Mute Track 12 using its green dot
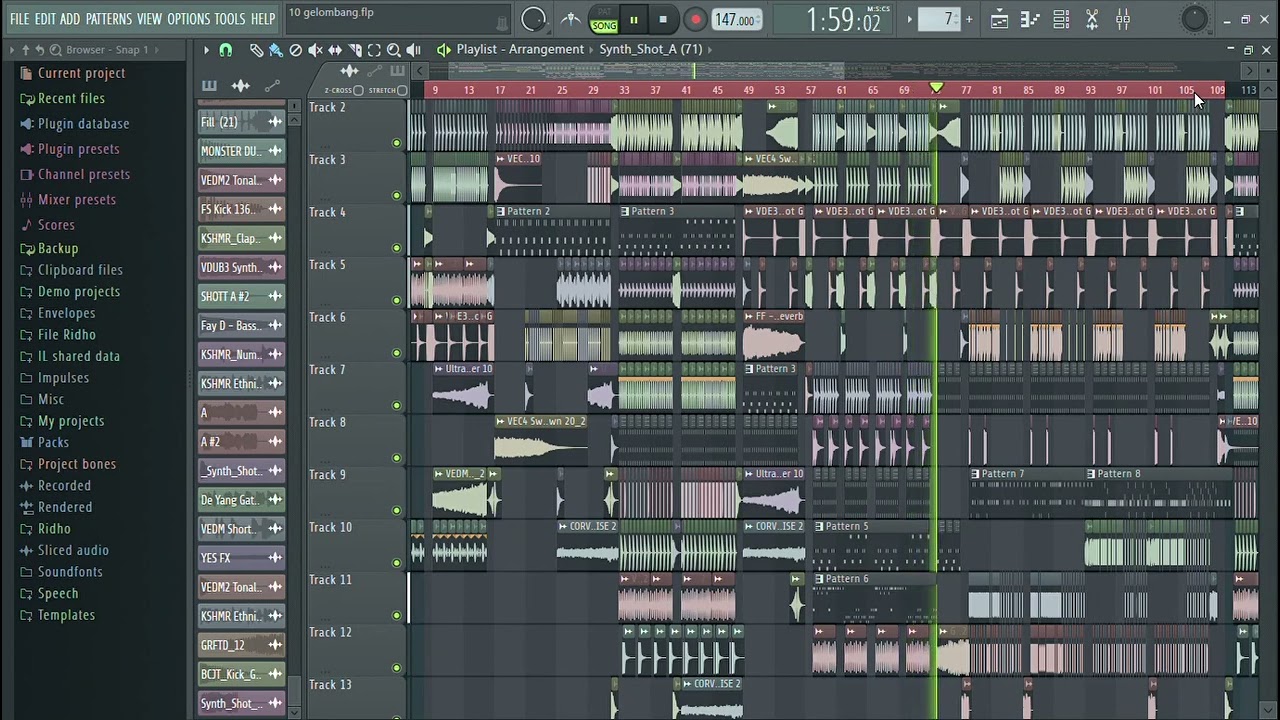This screenshot has width=1280, height=720. pos(397,668)
